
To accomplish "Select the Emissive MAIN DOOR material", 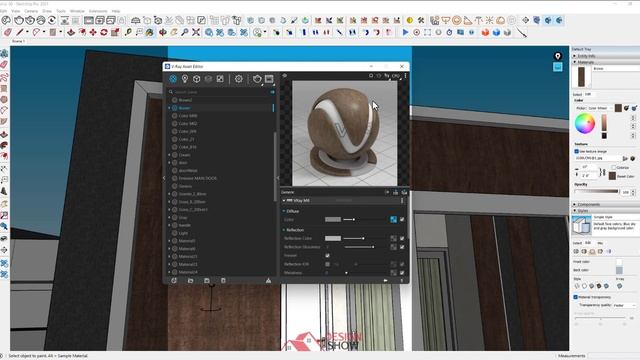I will 198,178.
